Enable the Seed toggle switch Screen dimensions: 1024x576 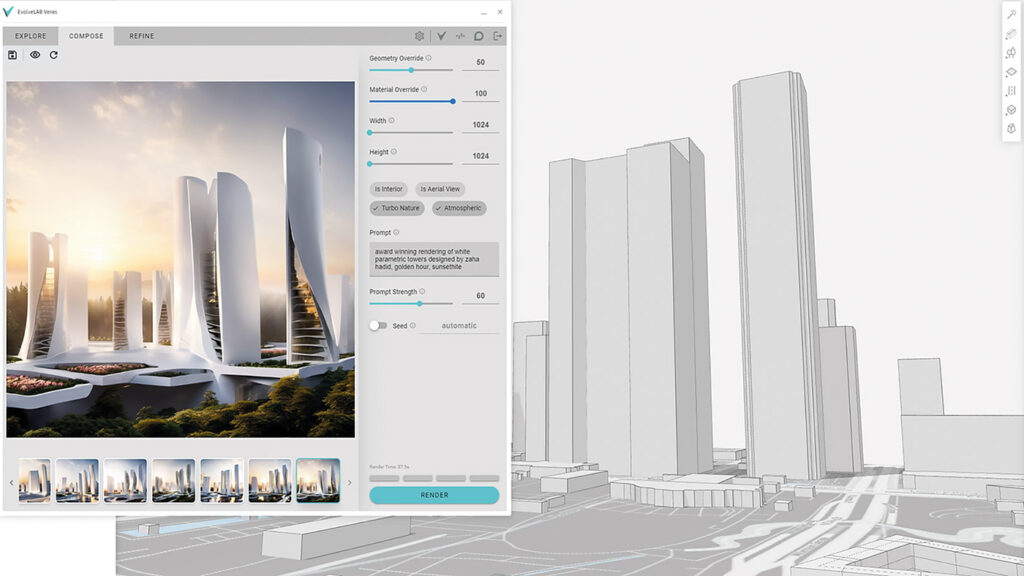(x=377, y=325)
